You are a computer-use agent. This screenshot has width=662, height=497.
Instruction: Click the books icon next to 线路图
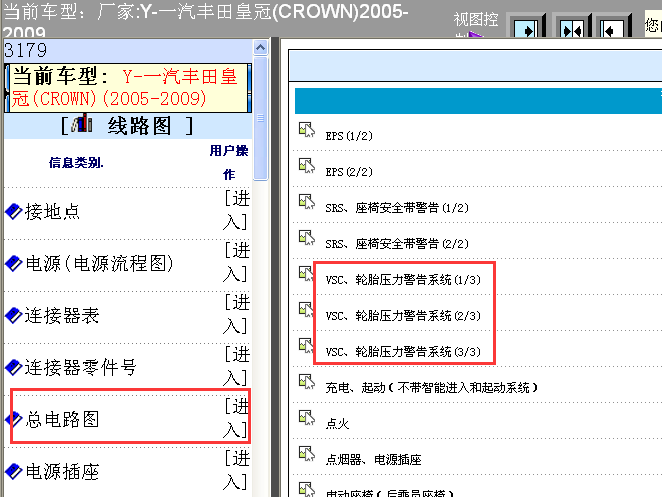(81, 123)
